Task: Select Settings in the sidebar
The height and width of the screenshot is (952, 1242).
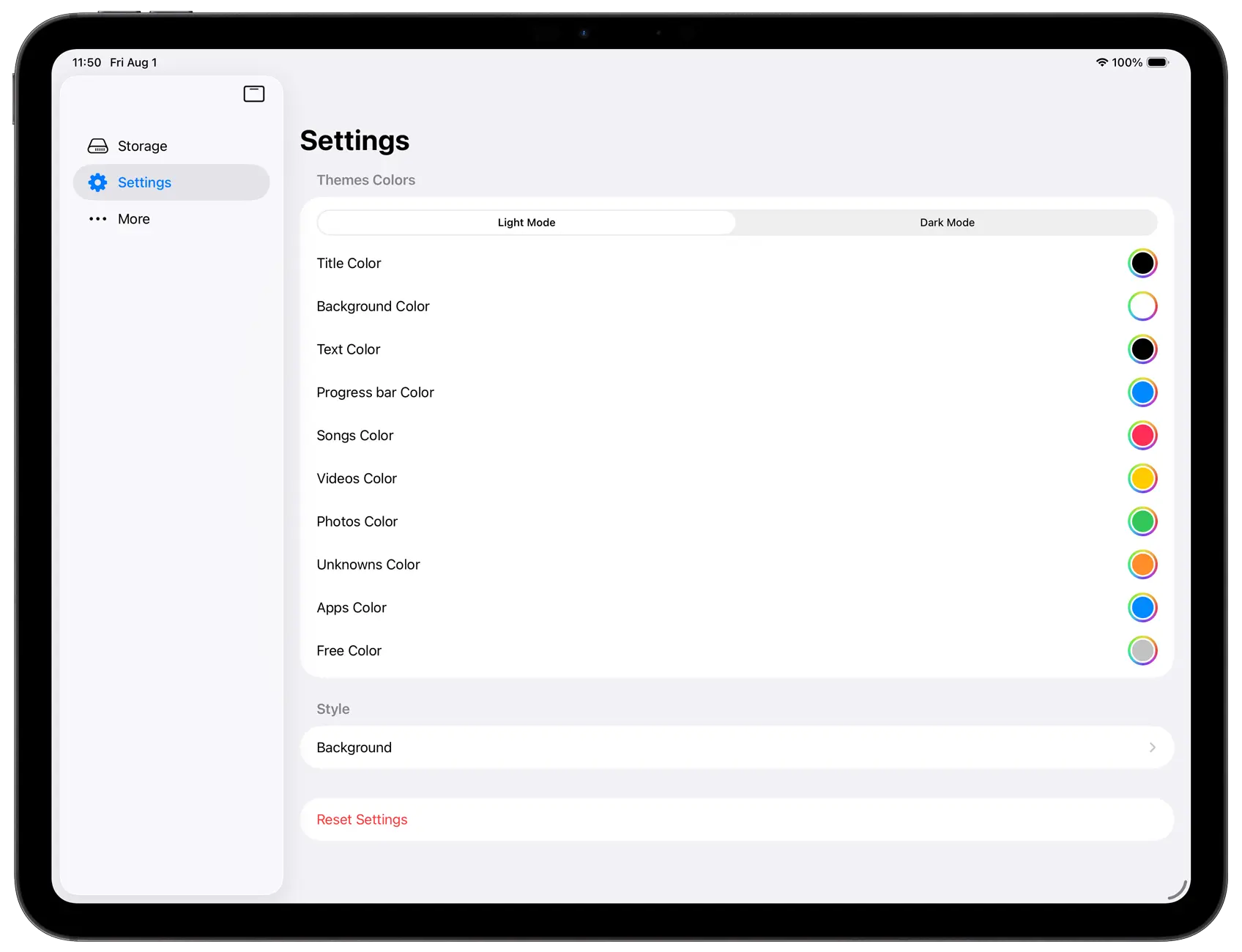Action: [x=171, y=182]
